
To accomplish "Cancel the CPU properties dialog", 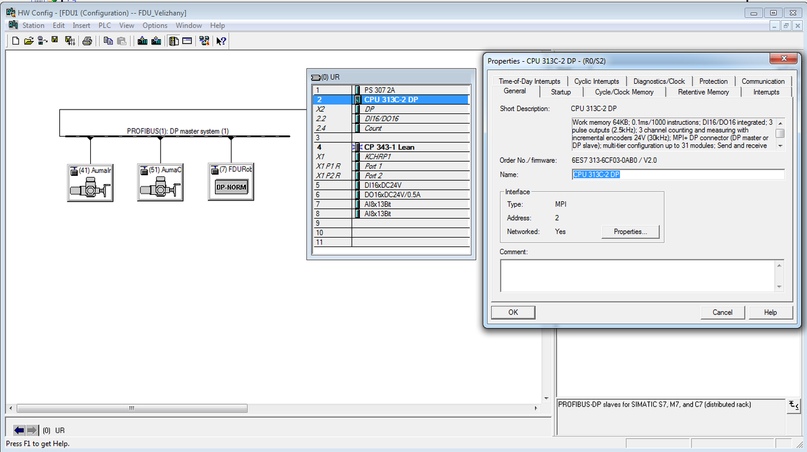I will tap(722, 312).
